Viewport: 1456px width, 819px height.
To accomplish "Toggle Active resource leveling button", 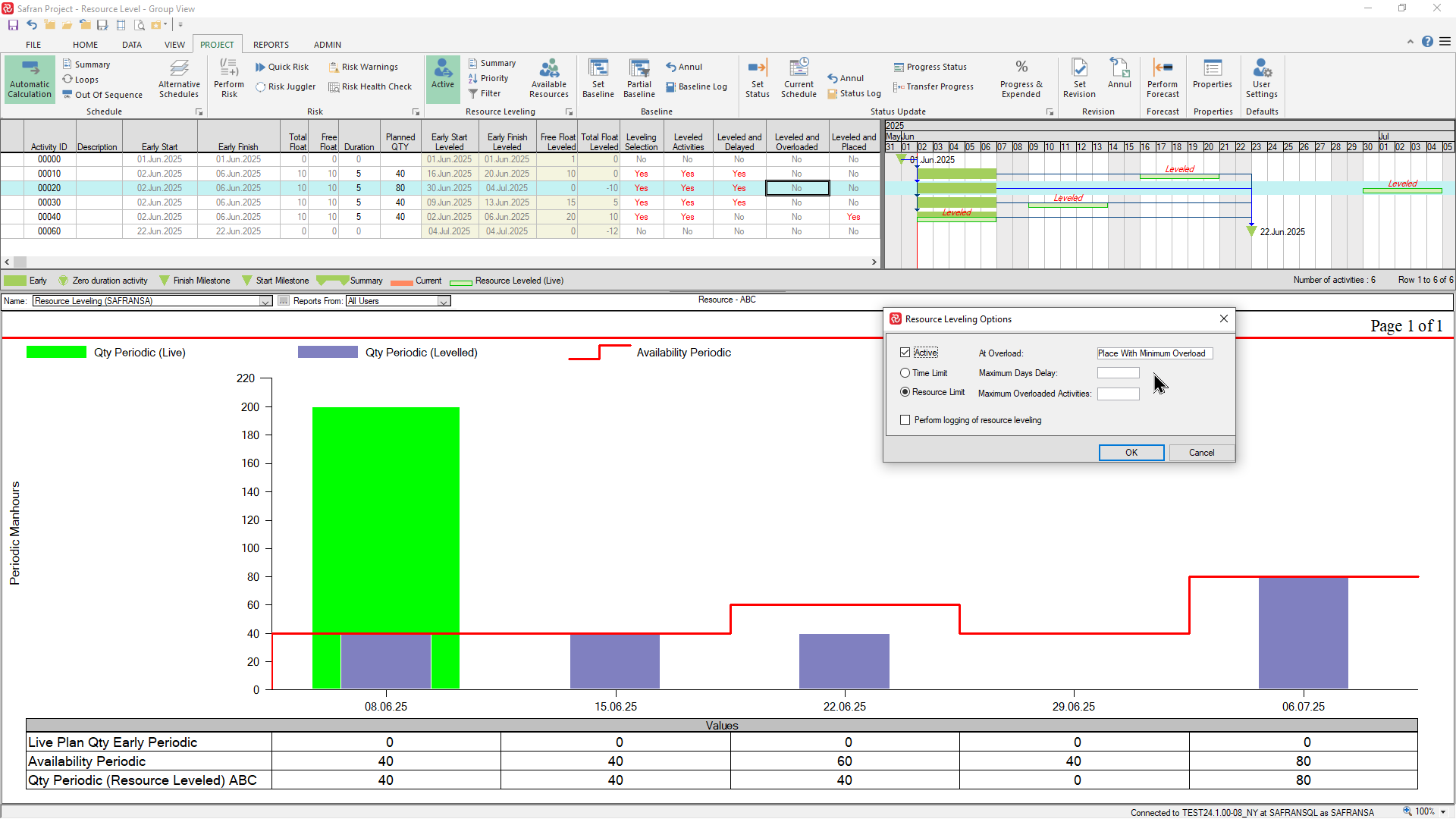I will [x=443, y=79].
